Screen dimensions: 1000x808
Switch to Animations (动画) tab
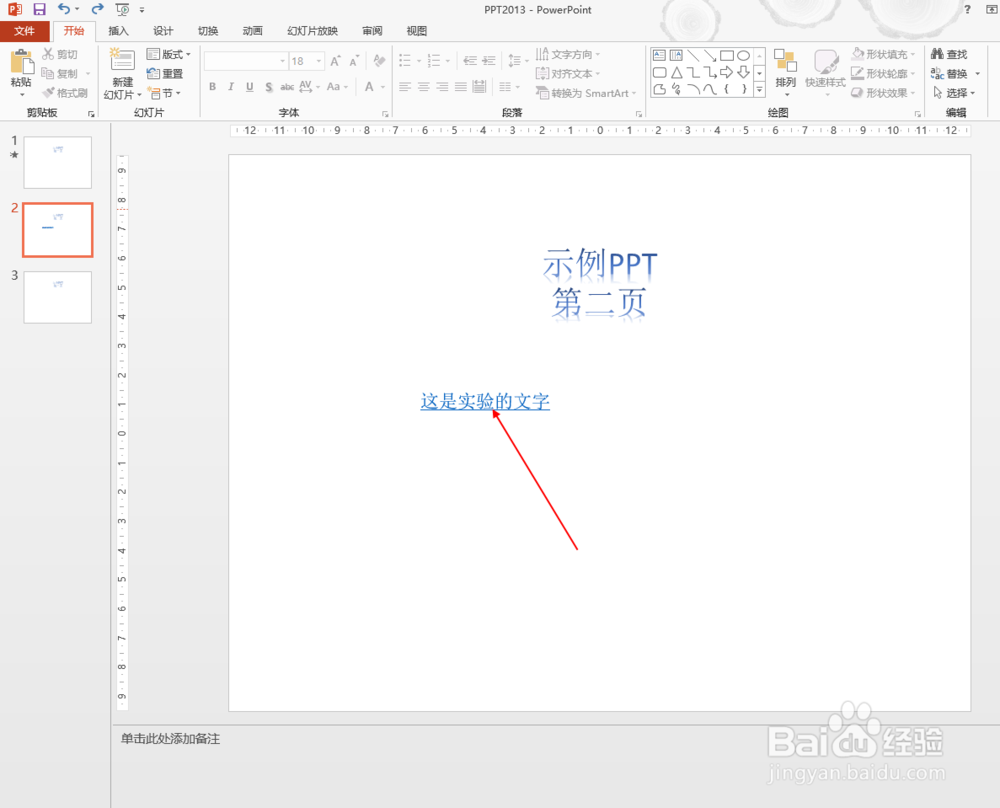point(253,31)
